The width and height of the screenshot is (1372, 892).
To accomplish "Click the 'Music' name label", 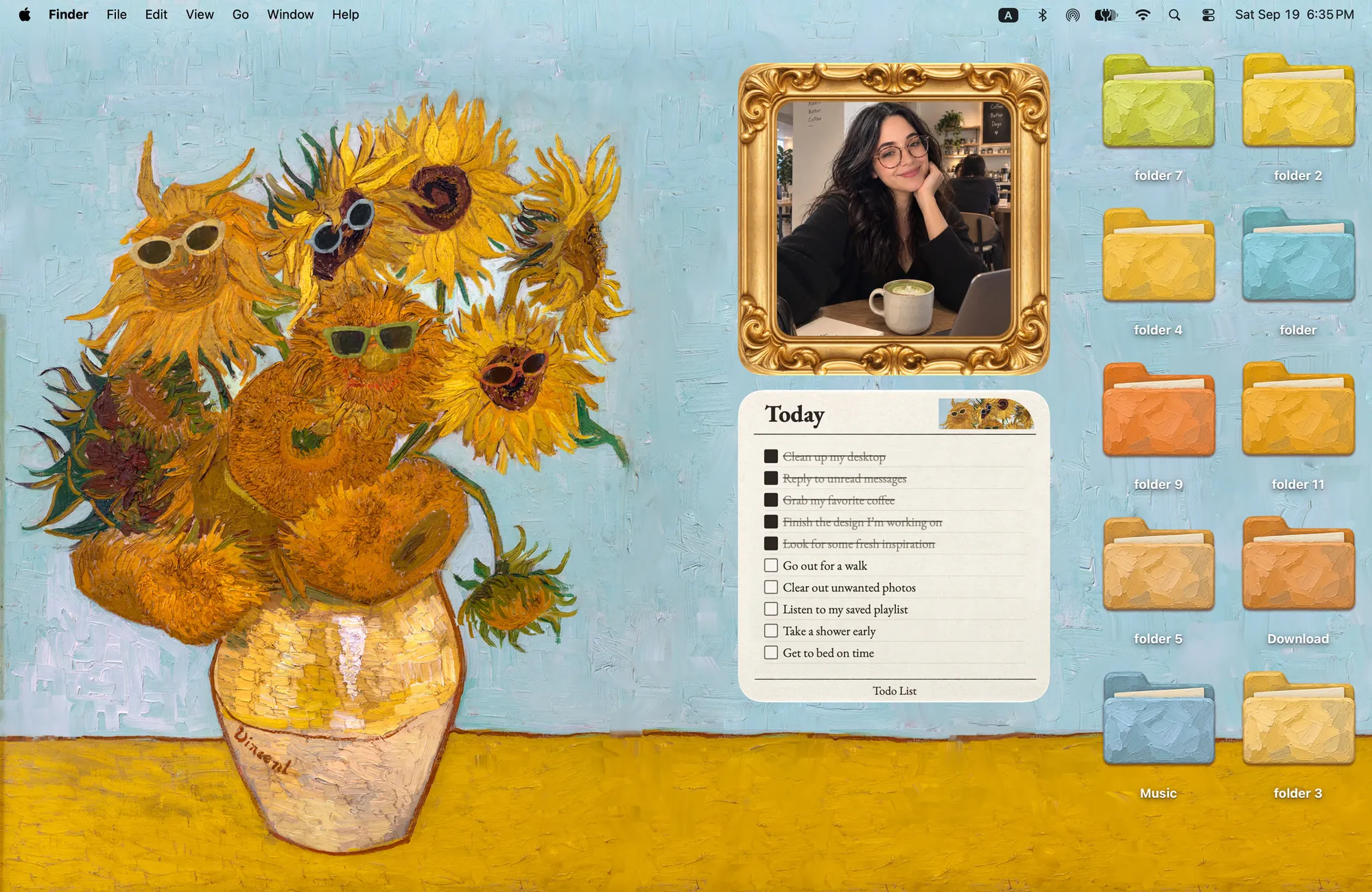I will [1158, 793].
